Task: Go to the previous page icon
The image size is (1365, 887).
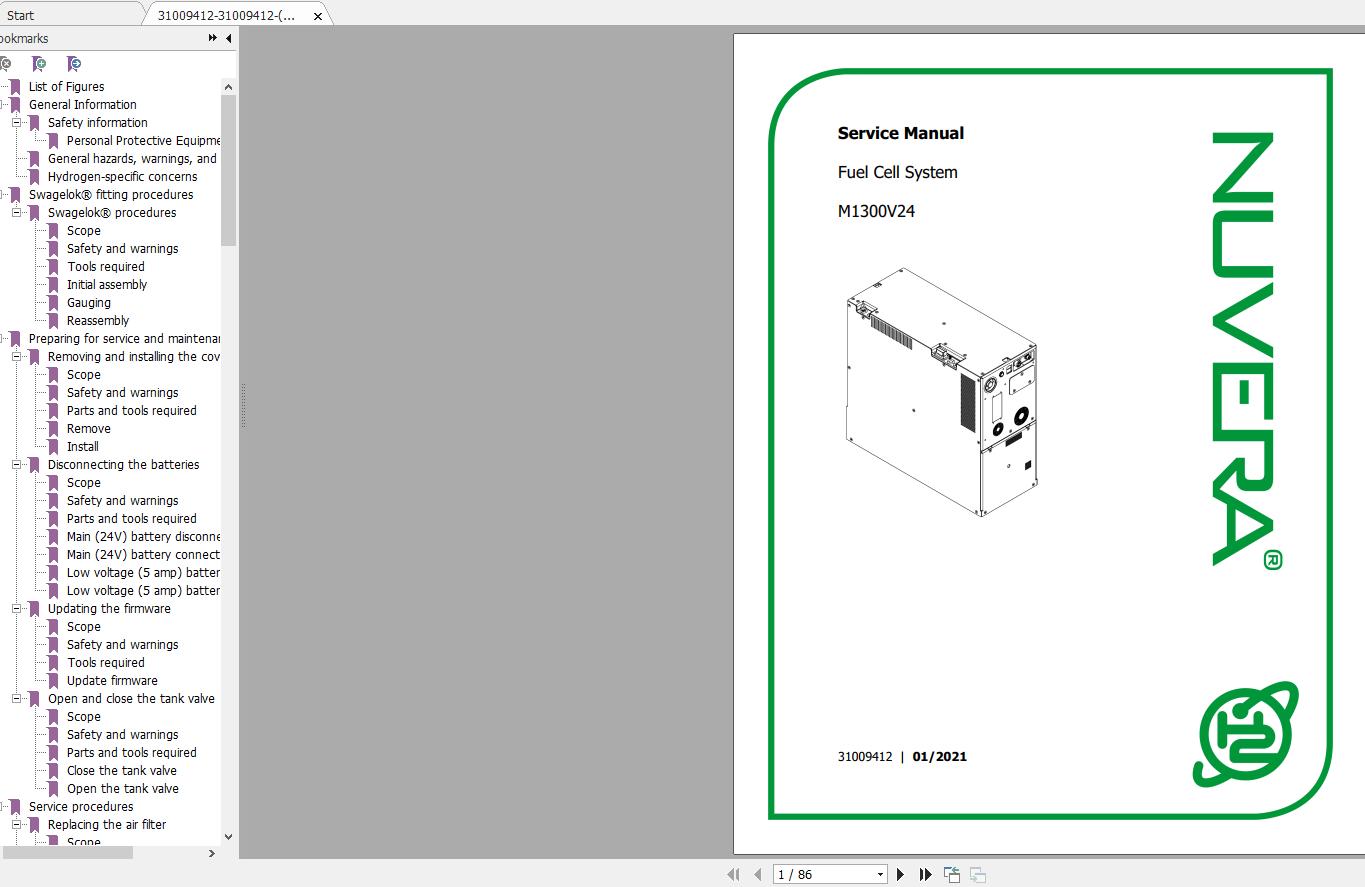Action: click(757, 873)
